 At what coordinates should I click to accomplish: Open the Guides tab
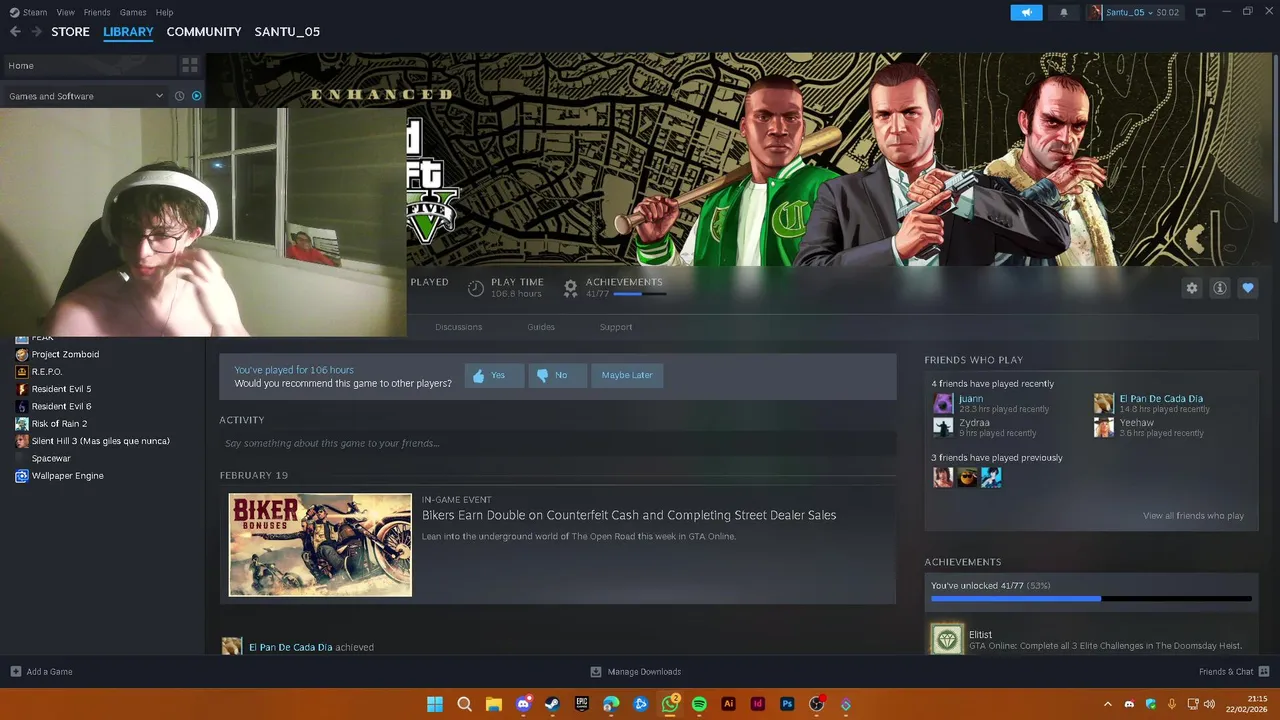[541, 327]
